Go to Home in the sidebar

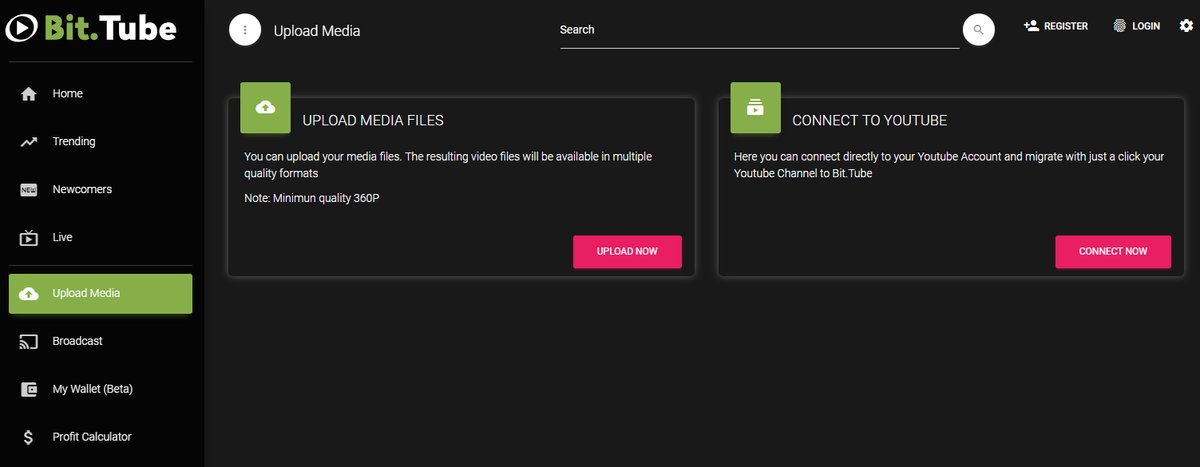(100, 94)
